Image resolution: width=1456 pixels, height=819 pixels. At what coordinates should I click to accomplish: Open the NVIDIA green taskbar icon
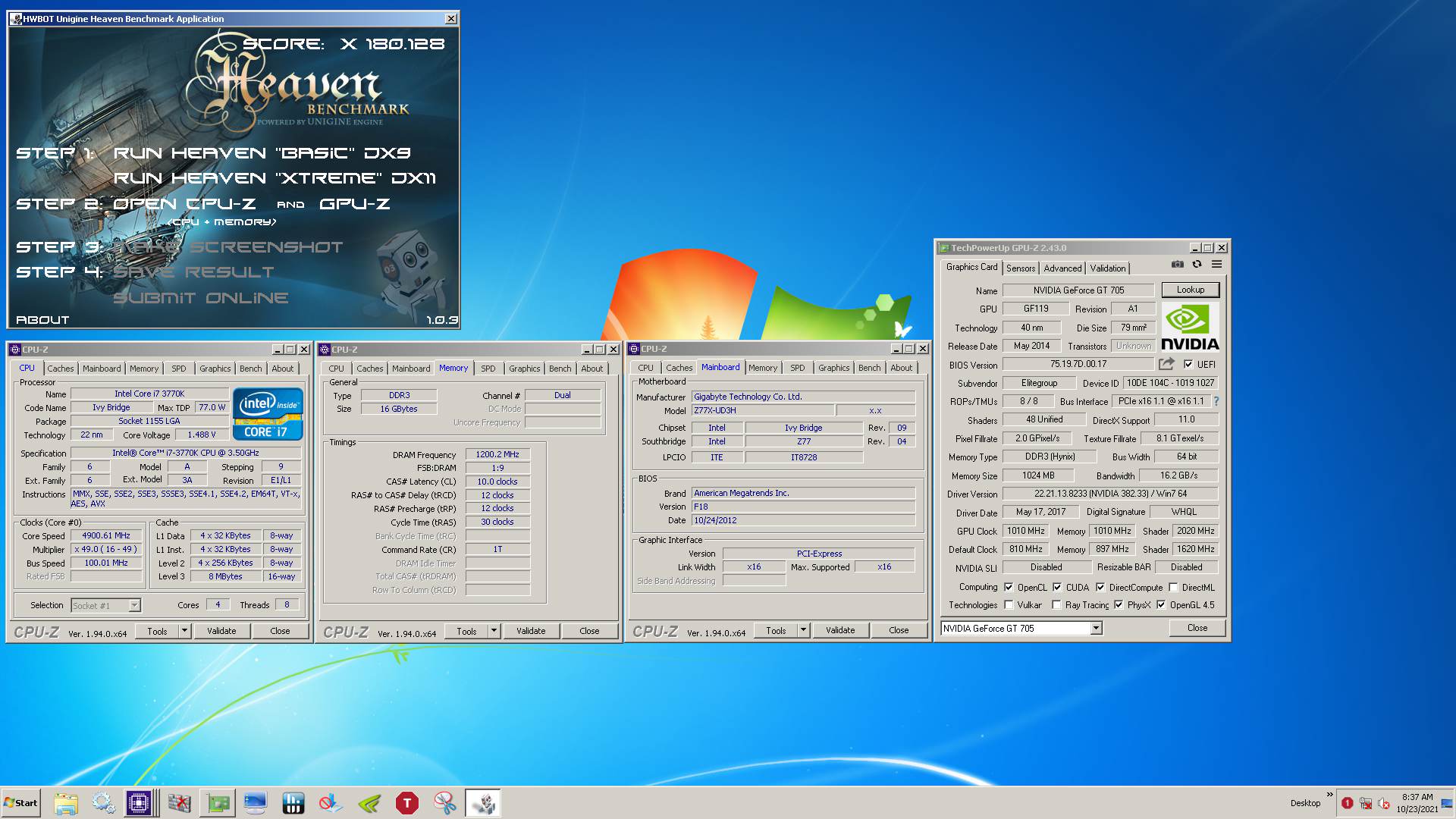369,803
